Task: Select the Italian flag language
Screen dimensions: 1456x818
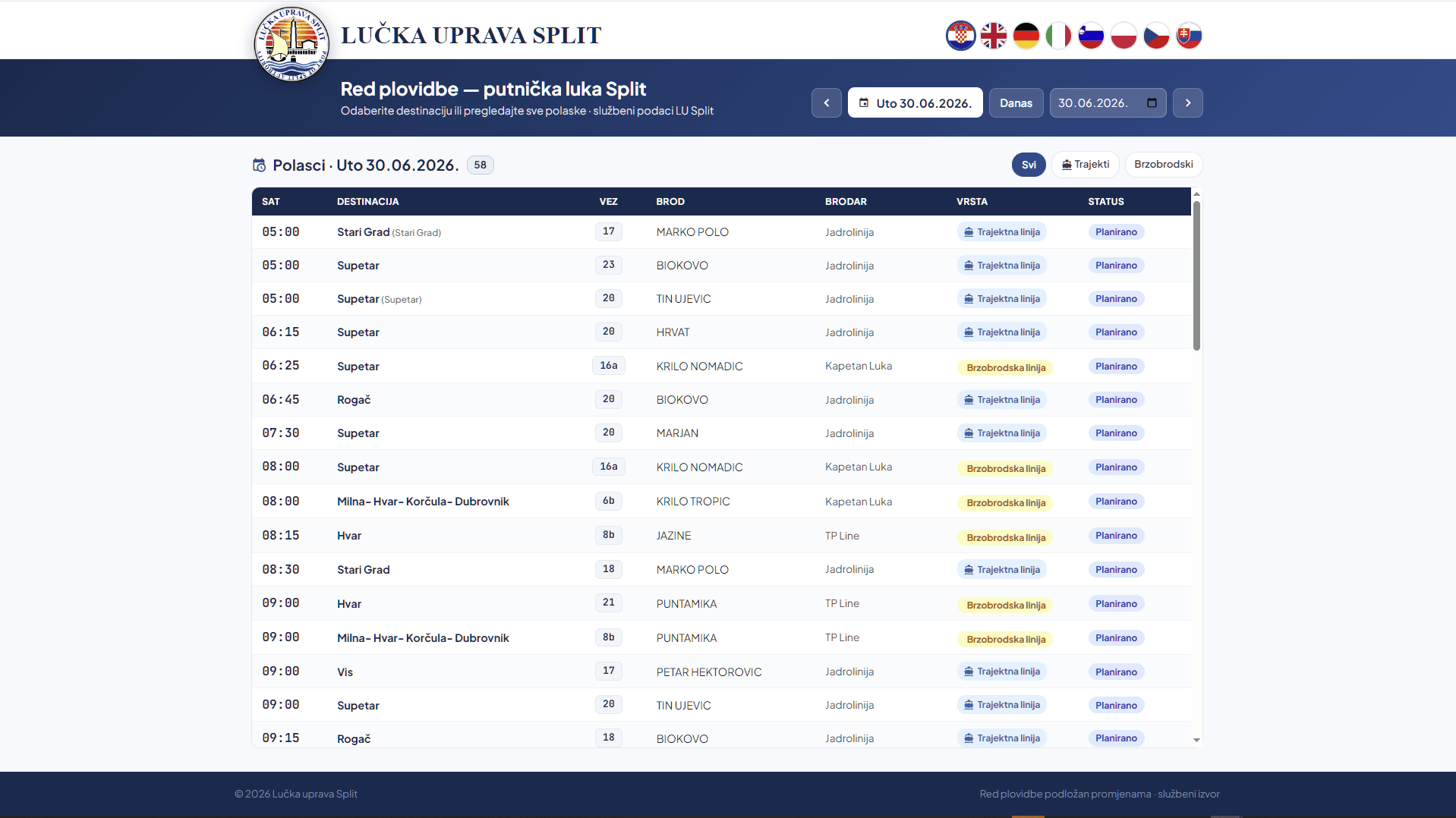Action: [x=1058, y=36]
